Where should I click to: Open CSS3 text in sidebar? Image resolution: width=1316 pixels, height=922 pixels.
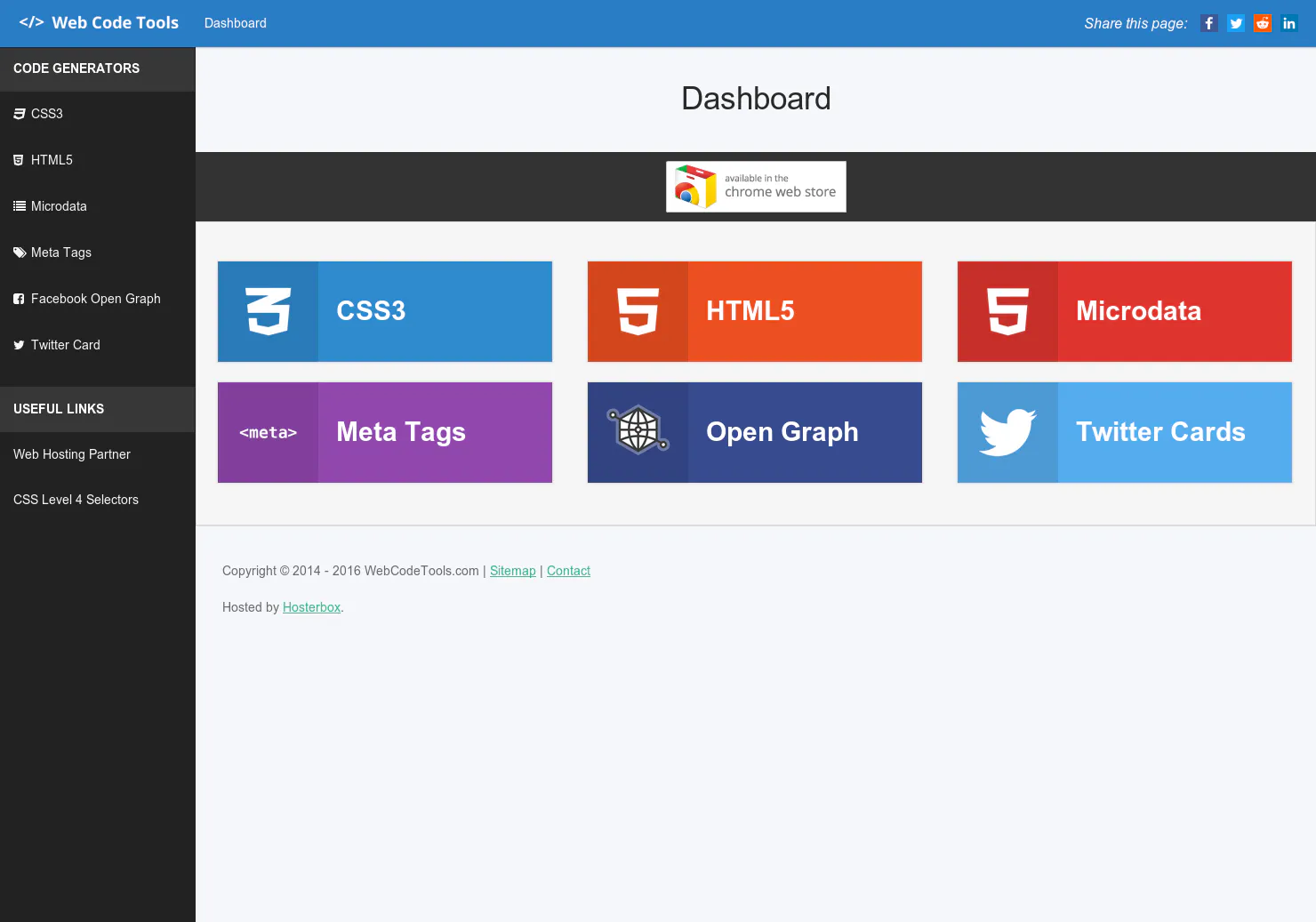pyautogui.click(x=47, y=114)
